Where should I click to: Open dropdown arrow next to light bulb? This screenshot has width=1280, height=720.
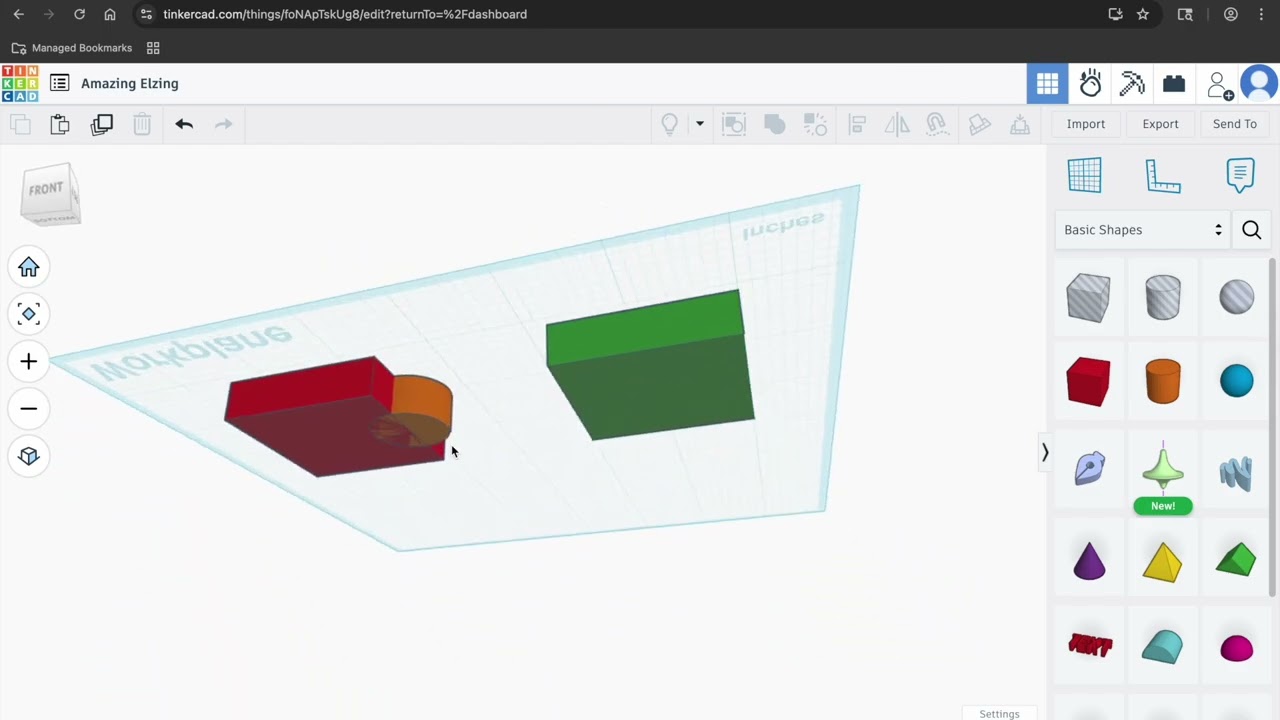coord(700,124)
